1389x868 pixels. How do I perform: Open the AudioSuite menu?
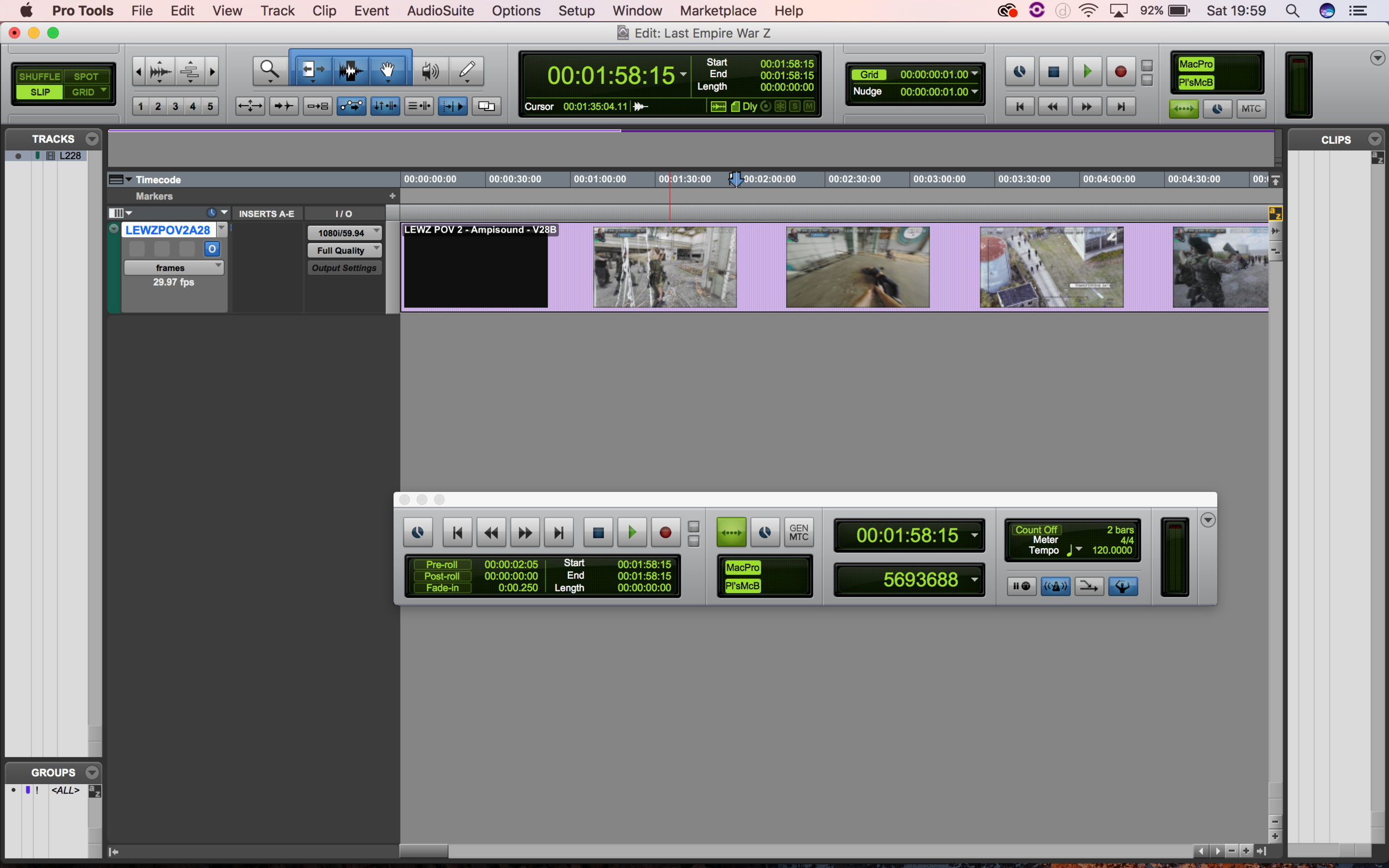tap(440, 11)
